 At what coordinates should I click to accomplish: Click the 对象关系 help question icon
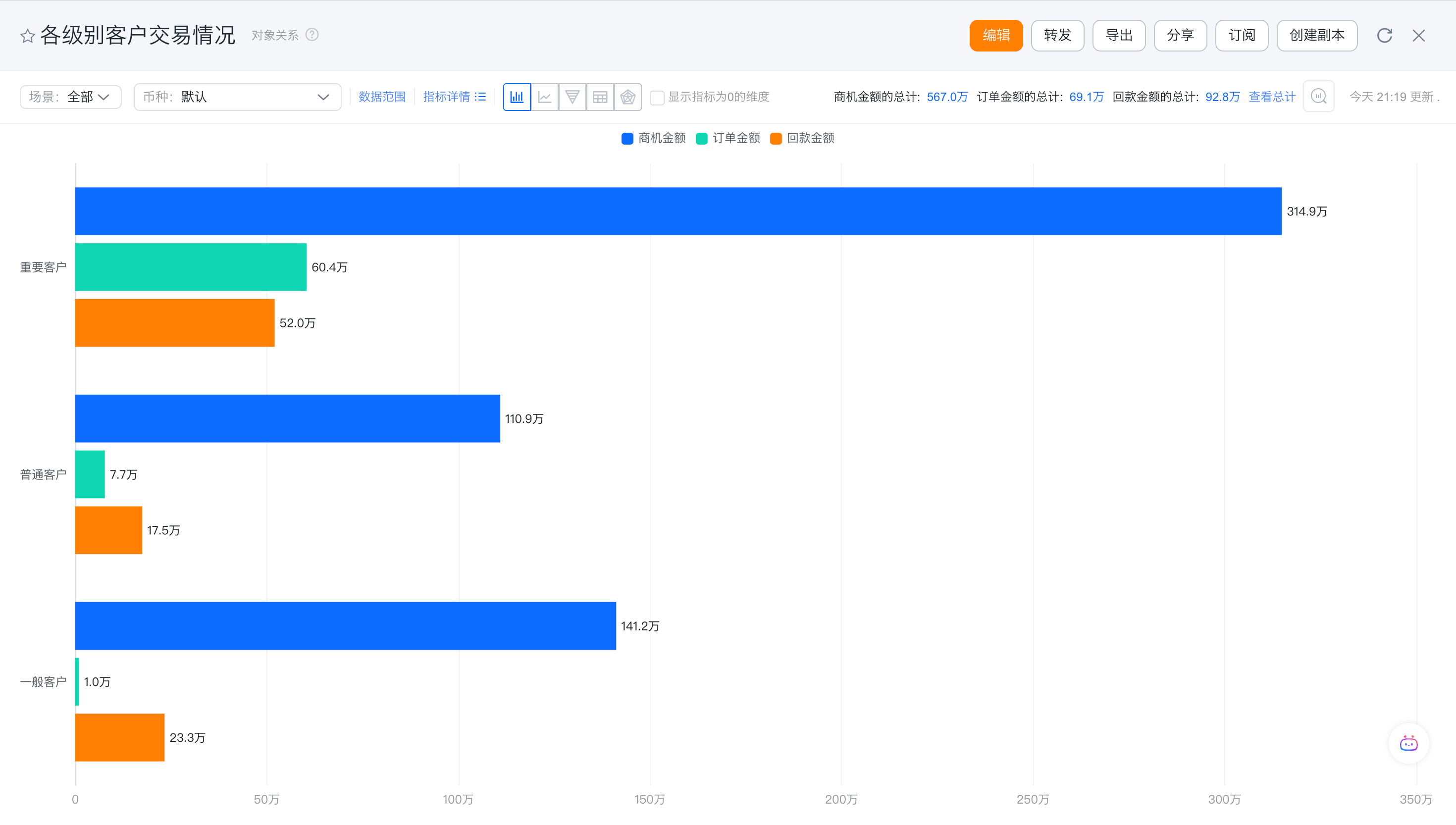pyautogui.click(x=312, y=35)
